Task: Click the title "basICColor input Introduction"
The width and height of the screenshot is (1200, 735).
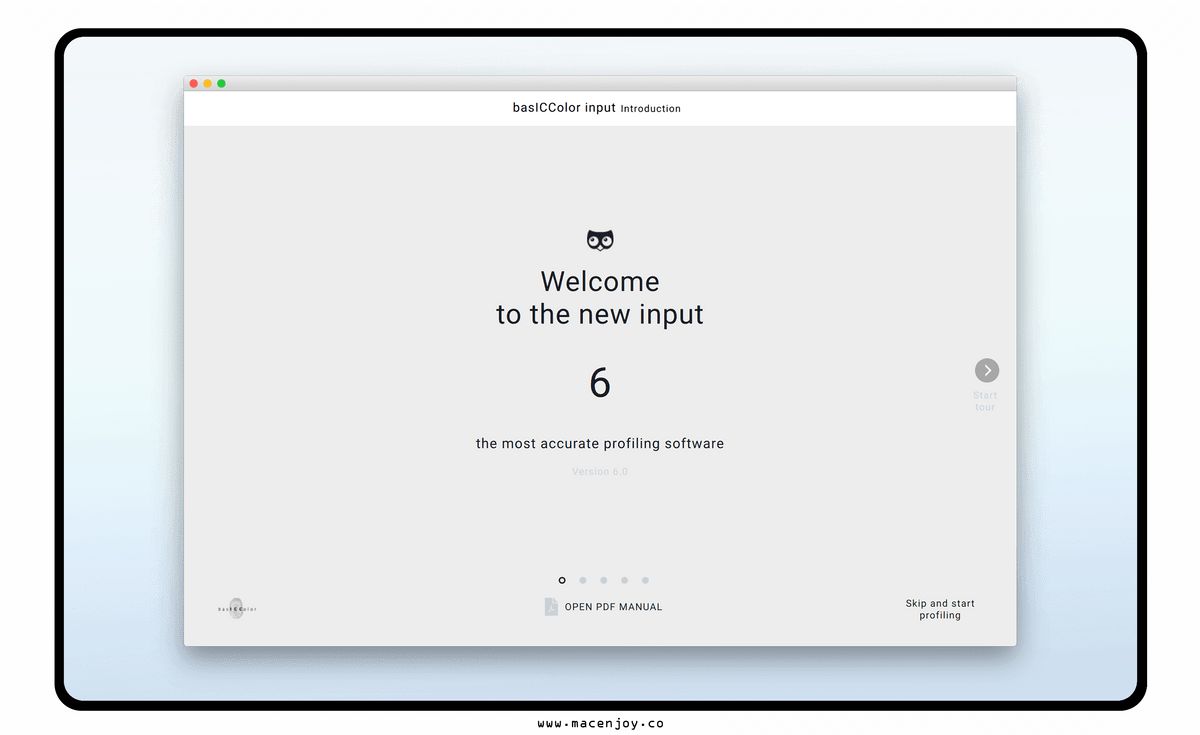Action: (x=597, y=108)
